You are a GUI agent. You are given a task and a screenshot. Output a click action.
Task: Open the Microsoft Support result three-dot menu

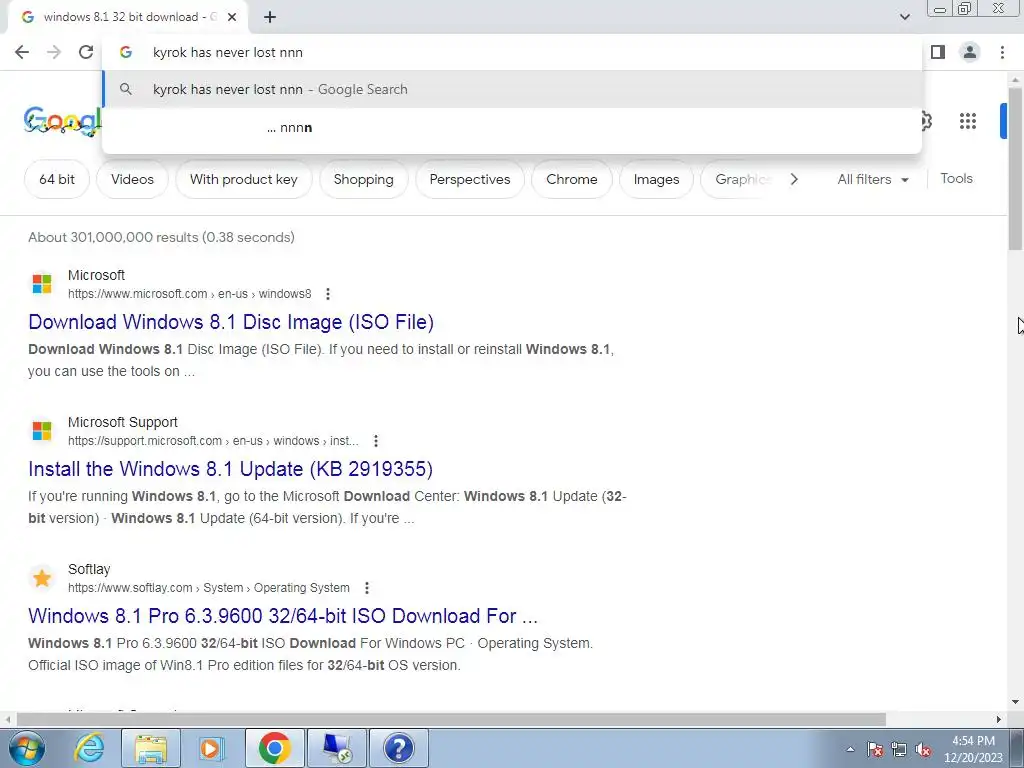[x=376, y=441]
